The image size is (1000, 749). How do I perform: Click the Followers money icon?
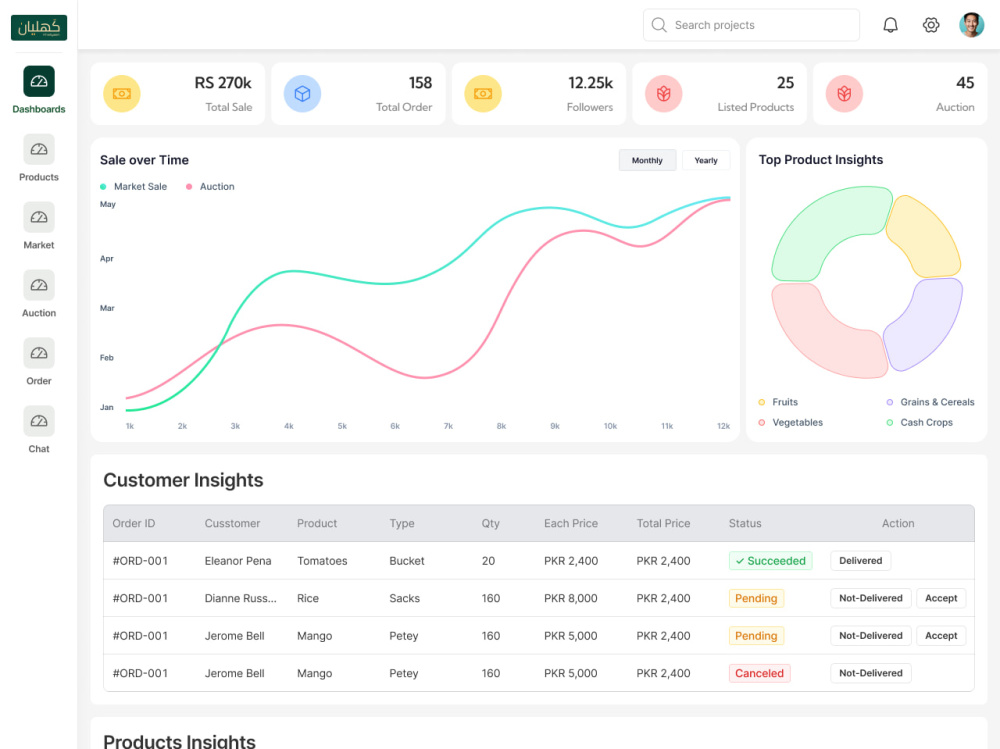click(483, 94)
